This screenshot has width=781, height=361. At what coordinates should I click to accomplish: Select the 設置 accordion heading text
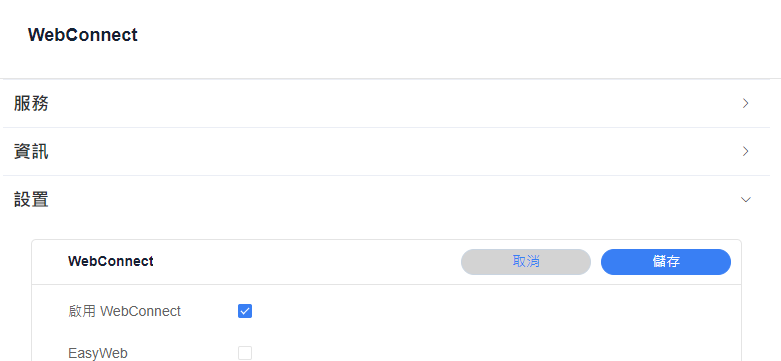[x=31, y=200]
